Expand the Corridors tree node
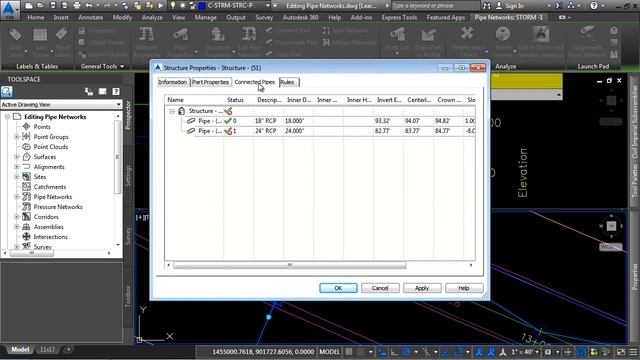Screen dimensions: 640x360 (17, 217)
